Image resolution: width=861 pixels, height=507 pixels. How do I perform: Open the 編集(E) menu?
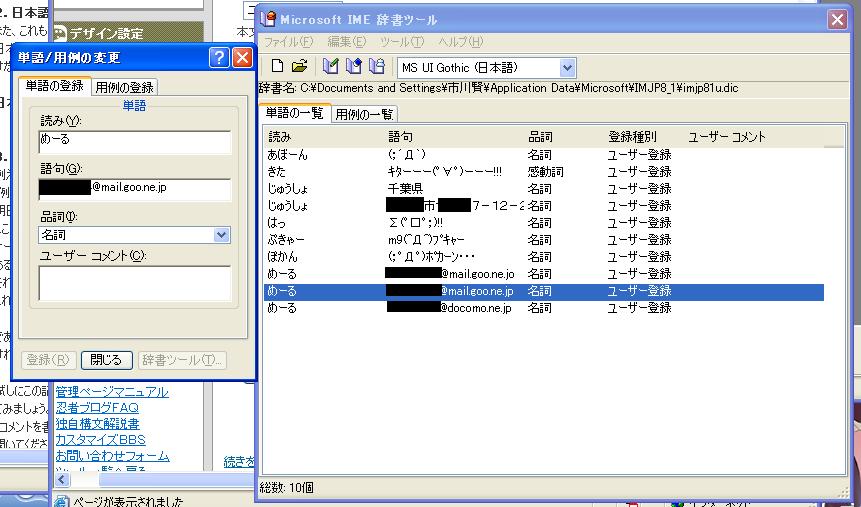click(x=346, y=42)
